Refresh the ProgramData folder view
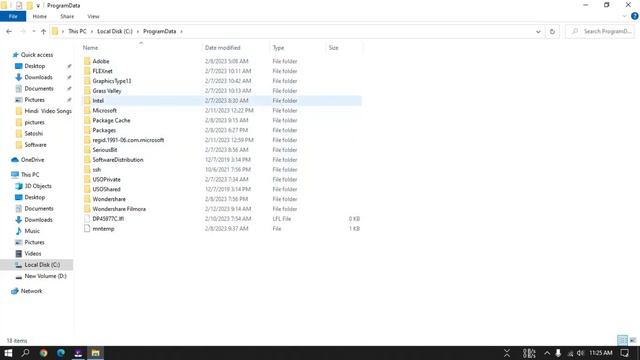The image size is (640, 360). 552,31
